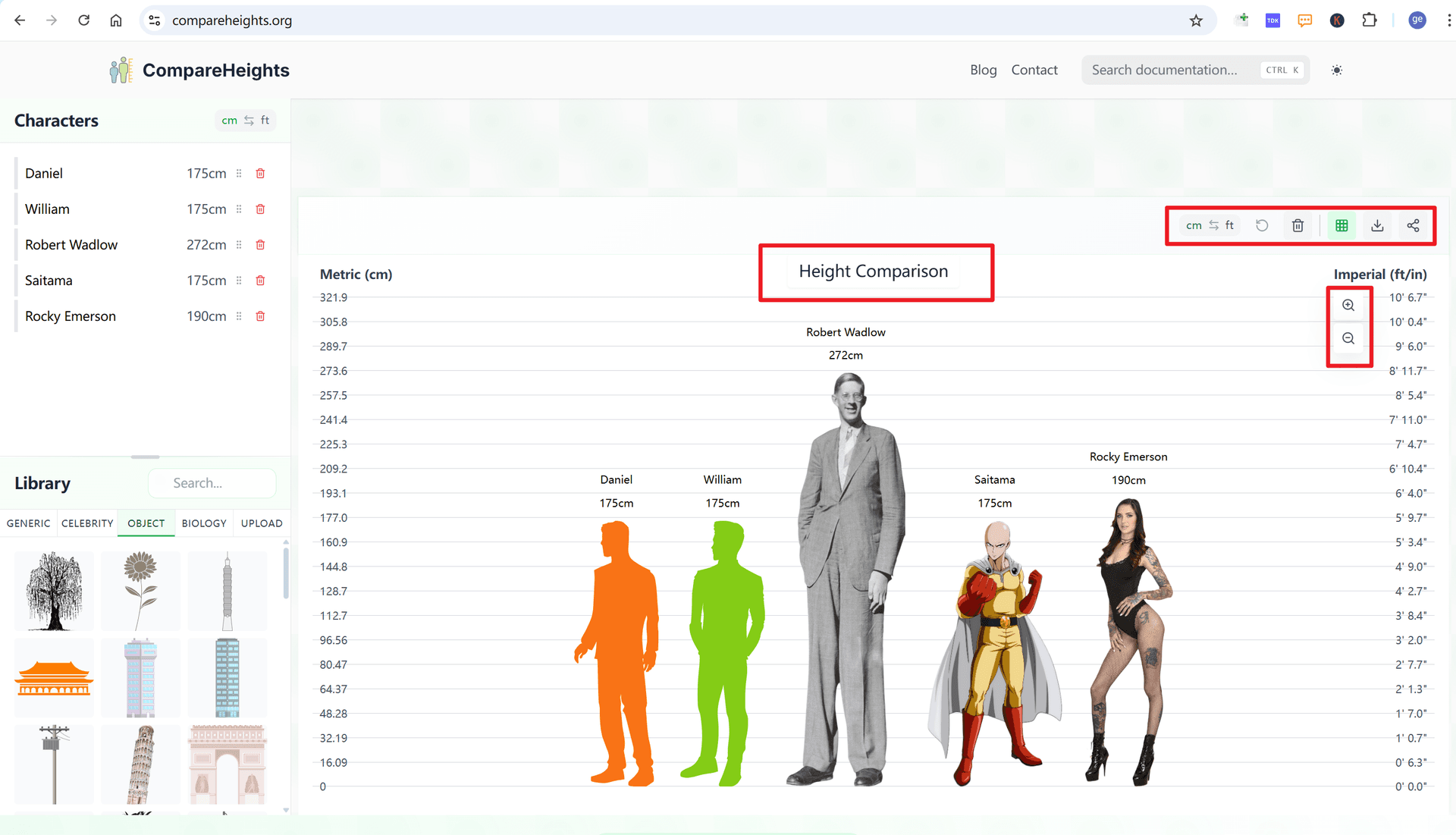Open the UPLOAD tab in Library
Image resolution: width=1456 pixels, height=835 pixels.
pos(262,523)
